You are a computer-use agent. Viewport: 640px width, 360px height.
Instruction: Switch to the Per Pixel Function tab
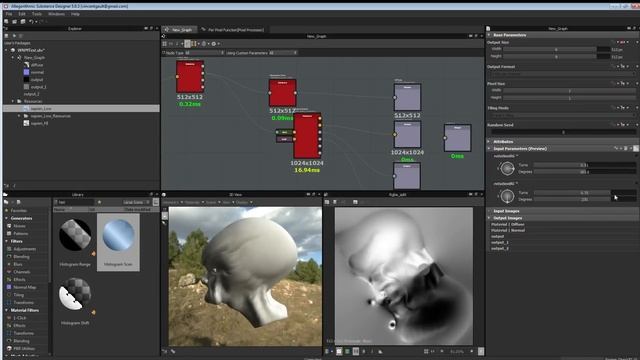click(233, 29)
